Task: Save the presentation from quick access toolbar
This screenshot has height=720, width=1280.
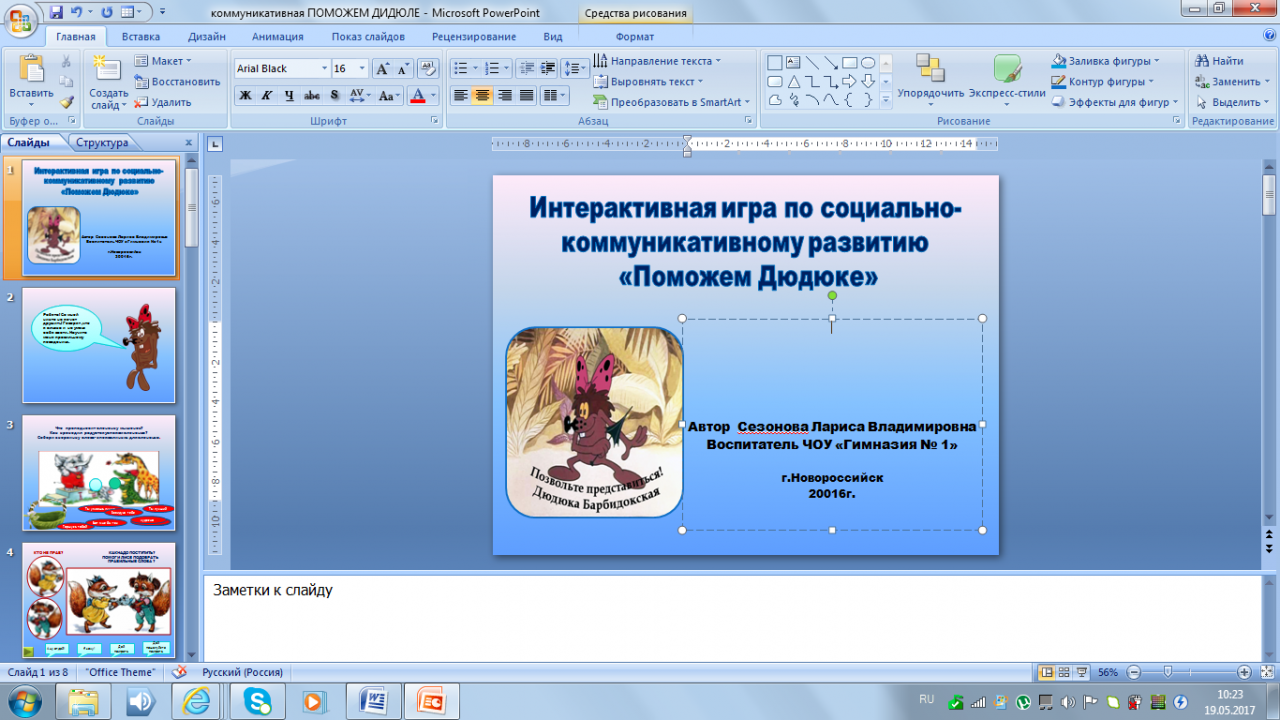Action: 56,12
